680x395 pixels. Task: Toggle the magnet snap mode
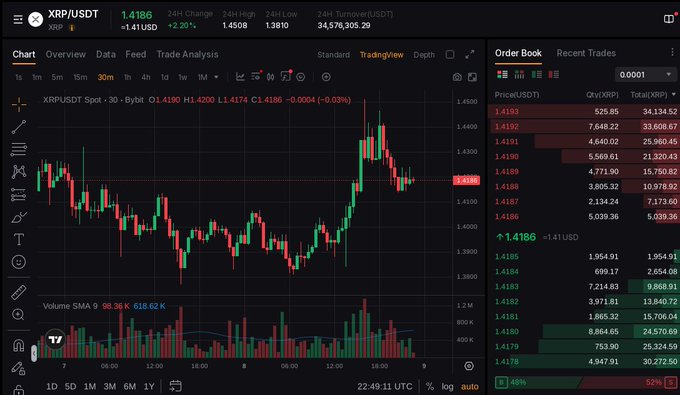pos(19,346)
